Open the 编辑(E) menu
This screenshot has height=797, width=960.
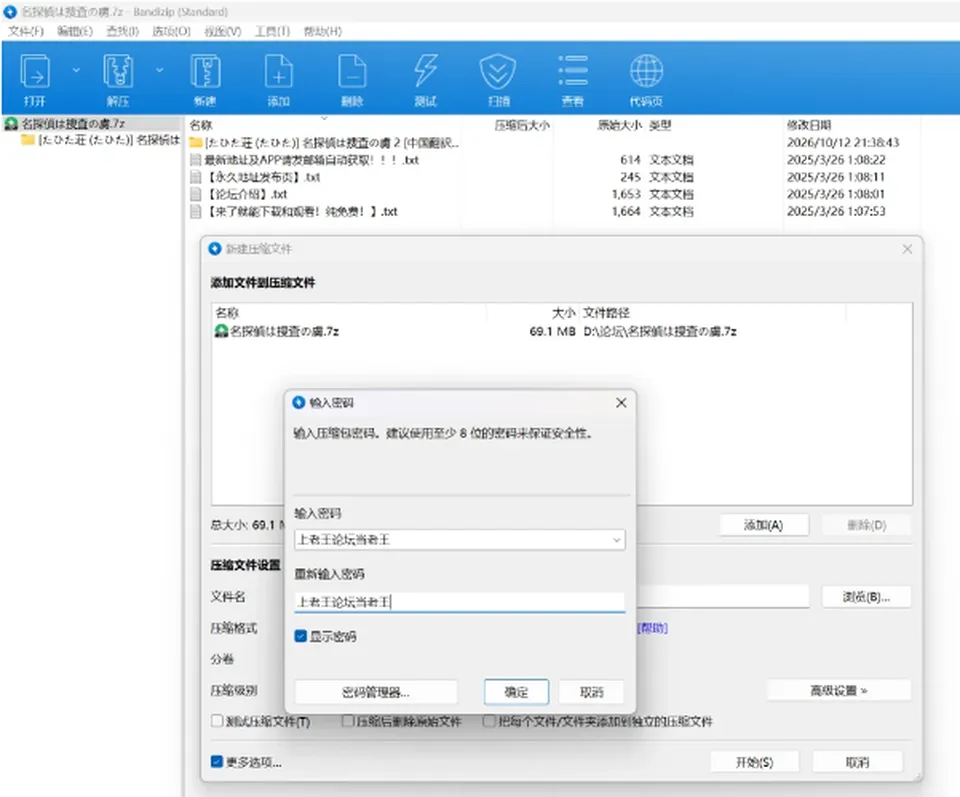75,31
